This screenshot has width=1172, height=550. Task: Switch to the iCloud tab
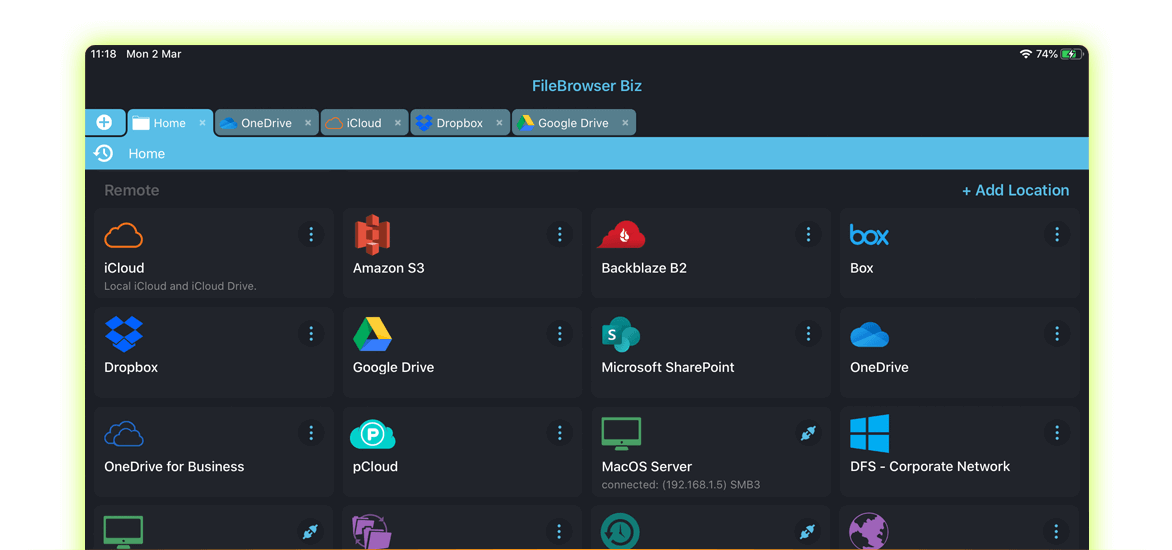pos(364,123)
